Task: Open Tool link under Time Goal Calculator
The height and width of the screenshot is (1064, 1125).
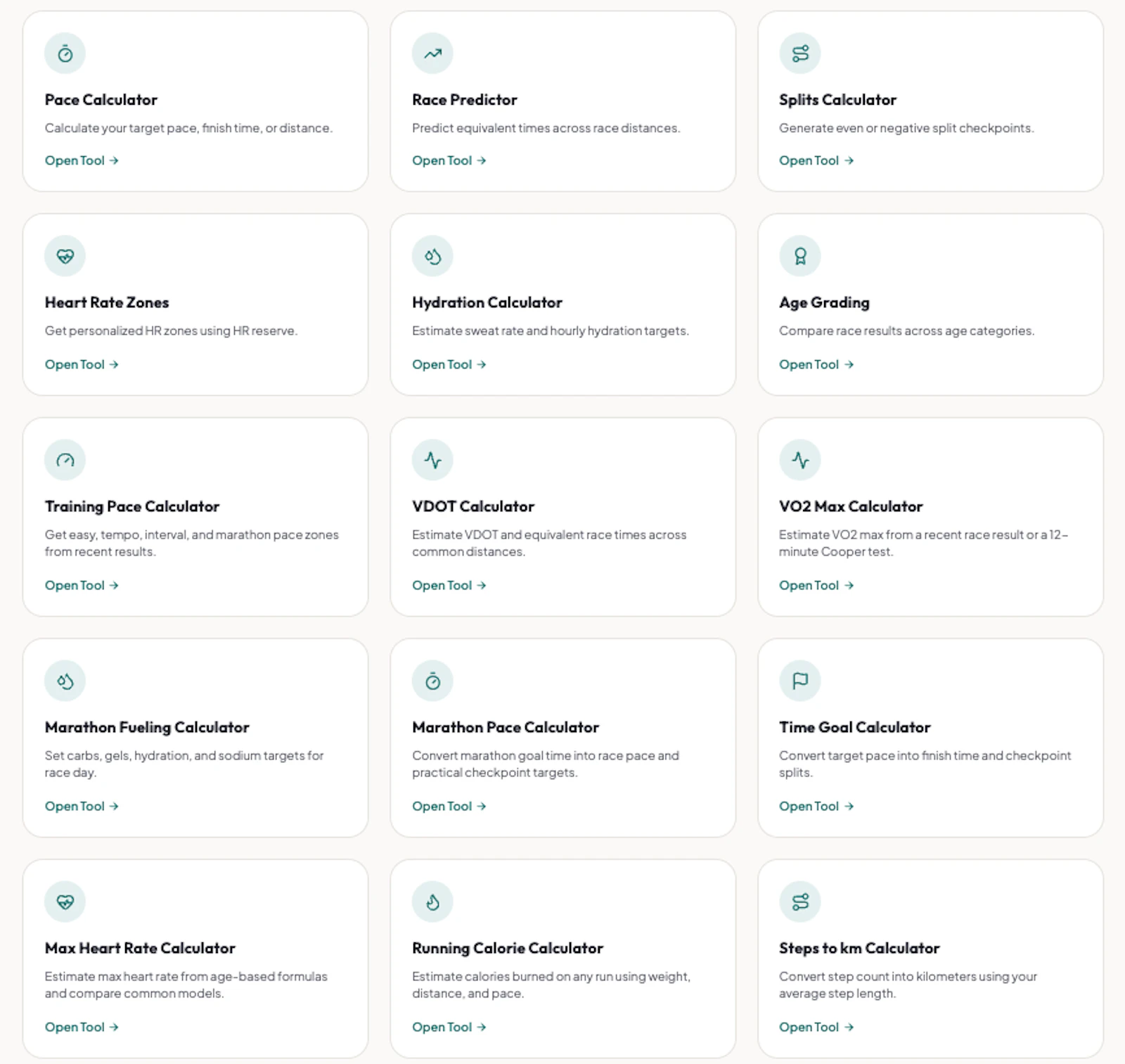Action: (x=816, y=806)
